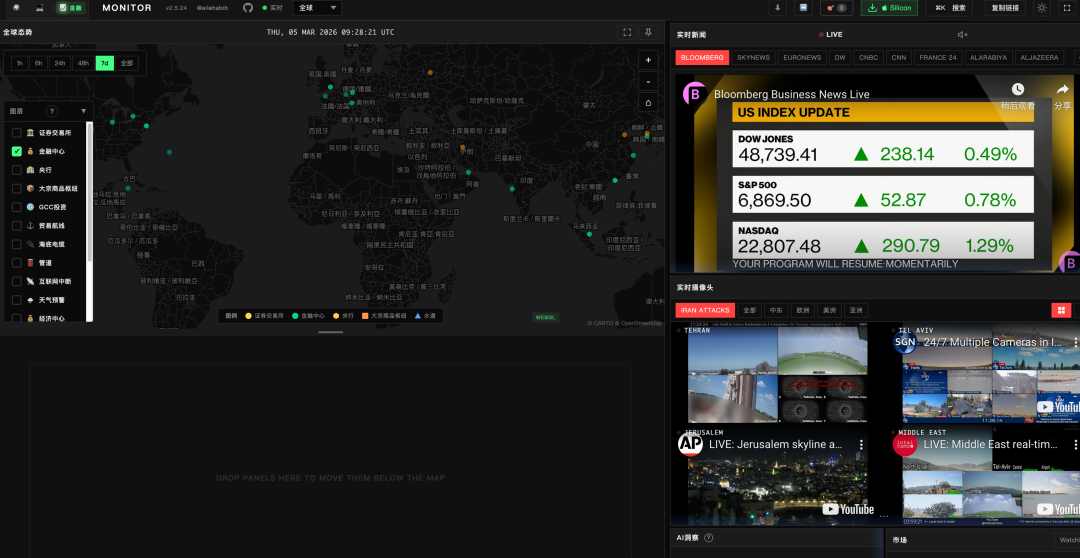Enable the 大宗商品枢纽 layer checkbox

point(17,188)
